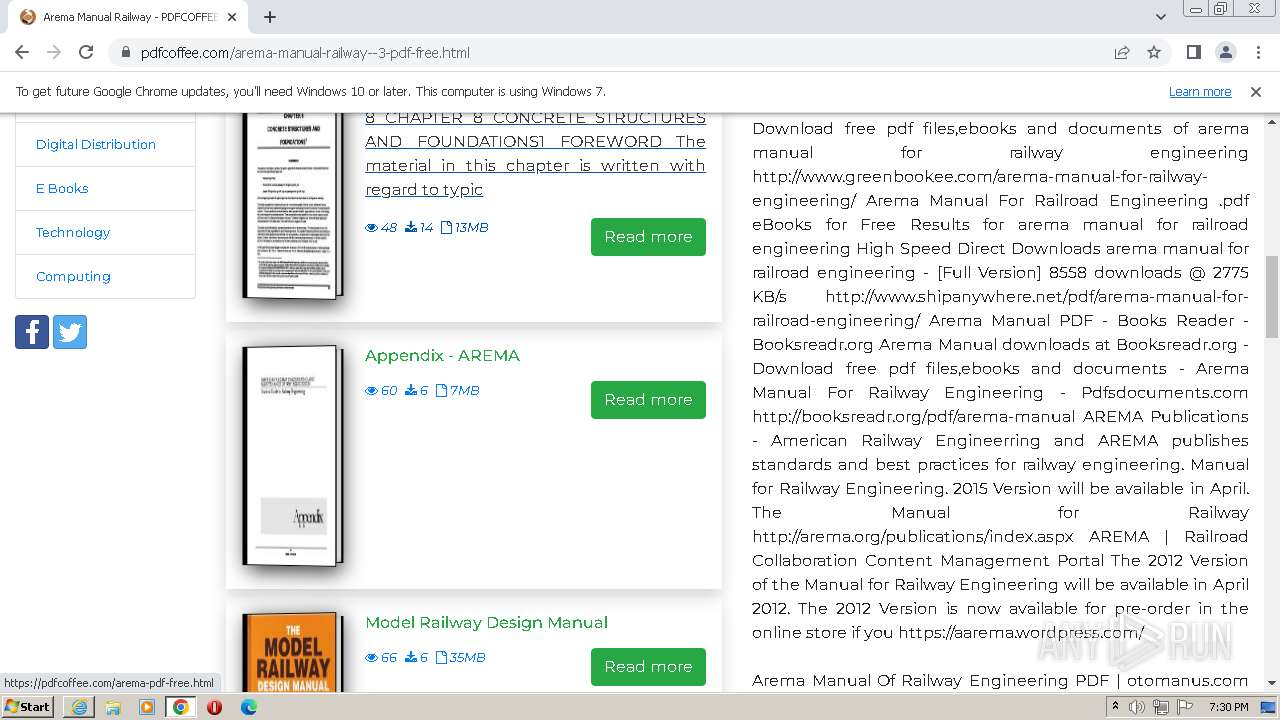Image resolution: width=1280 pixels, height=720 pixels.
Task: Share on Twitter icon
Action: coord(70,332)
